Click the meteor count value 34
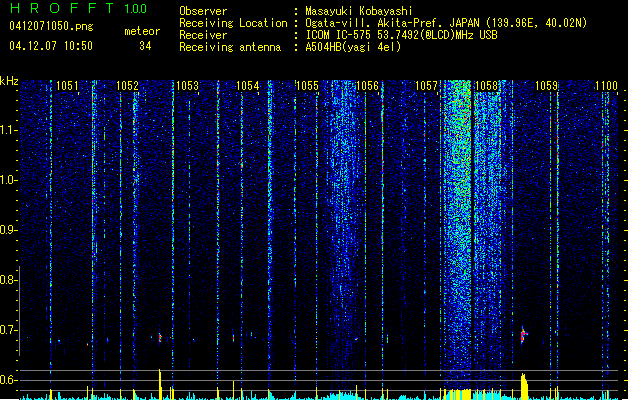Image resolution: width=629 pixels, height=400 pixels. click(x=145, y=46)
